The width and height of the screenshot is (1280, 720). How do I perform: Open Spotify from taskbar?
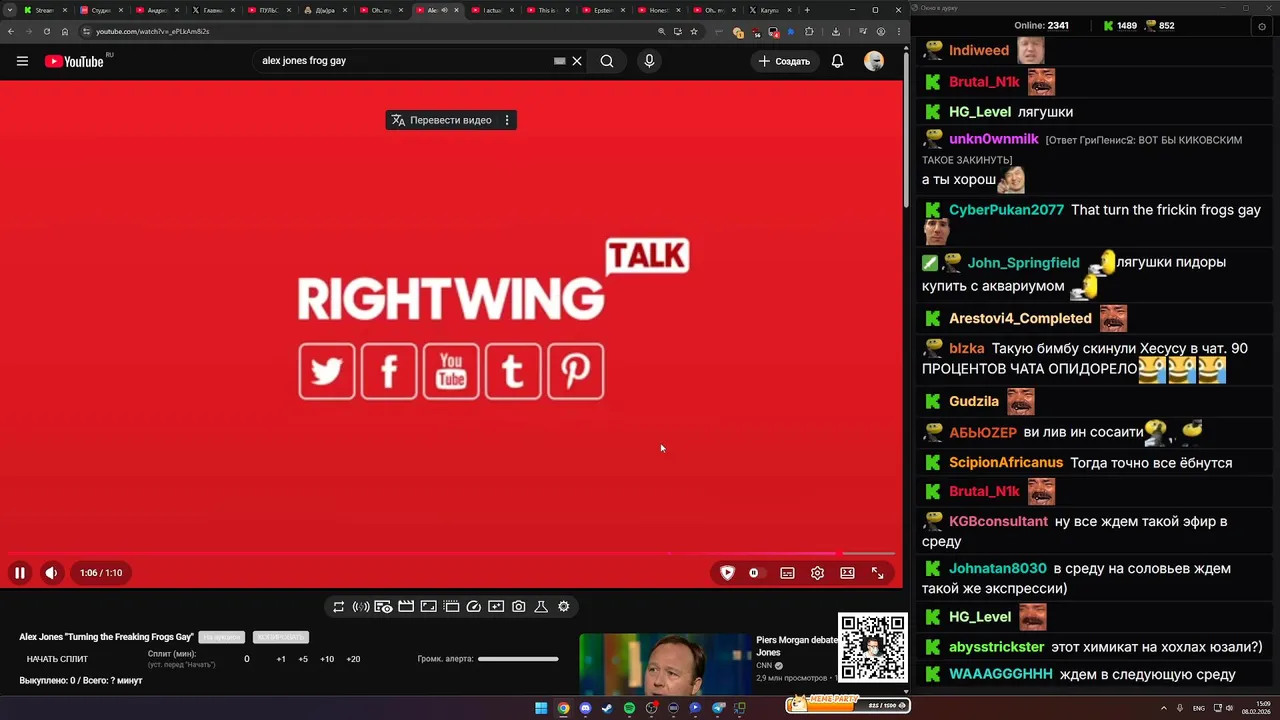tap(629, 708)
